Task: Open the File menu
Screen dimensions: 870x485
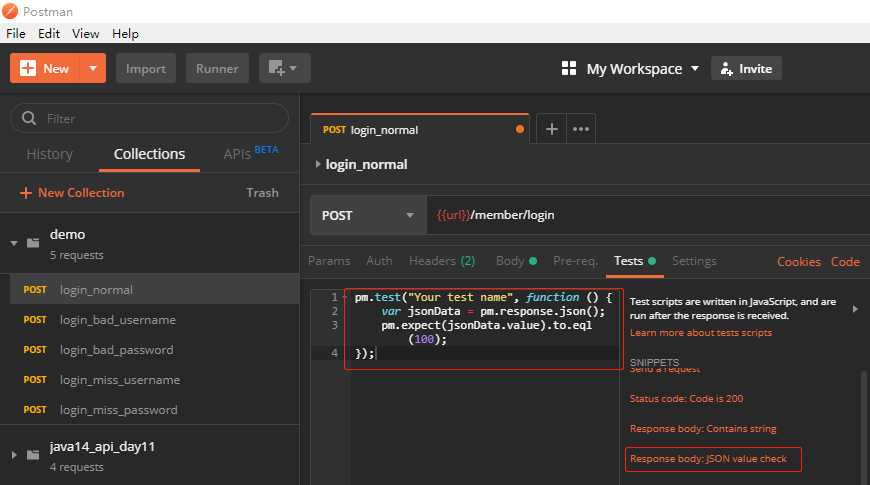Action: click(x=16, y=33)
